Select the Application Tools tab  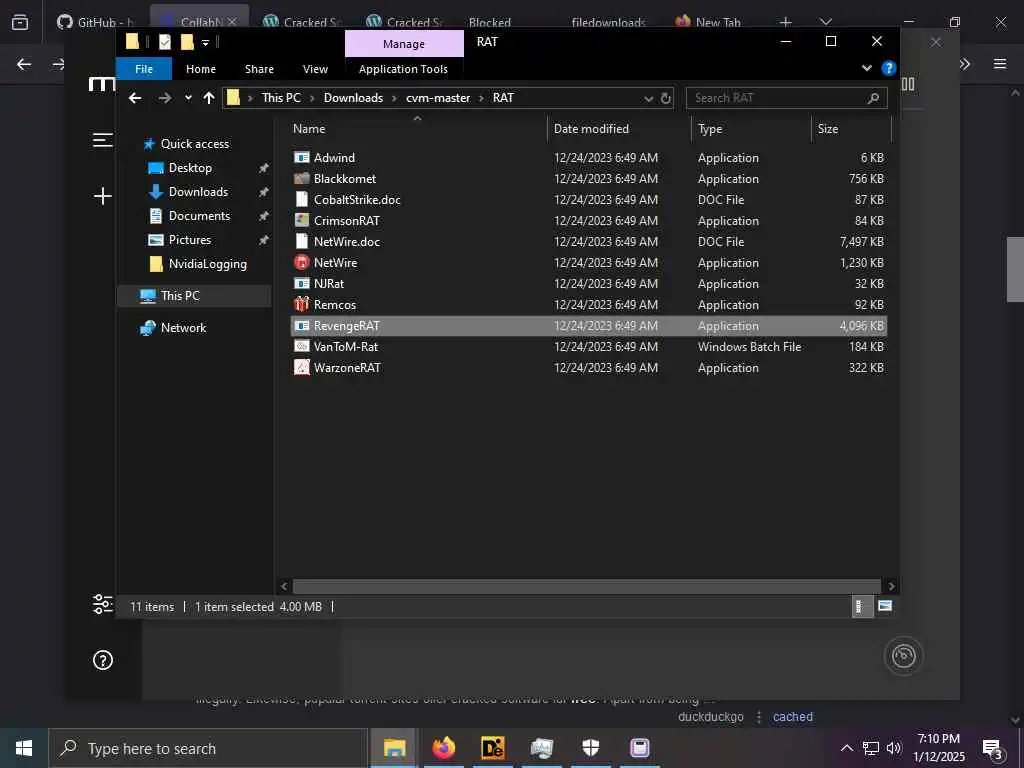[403, 69]
